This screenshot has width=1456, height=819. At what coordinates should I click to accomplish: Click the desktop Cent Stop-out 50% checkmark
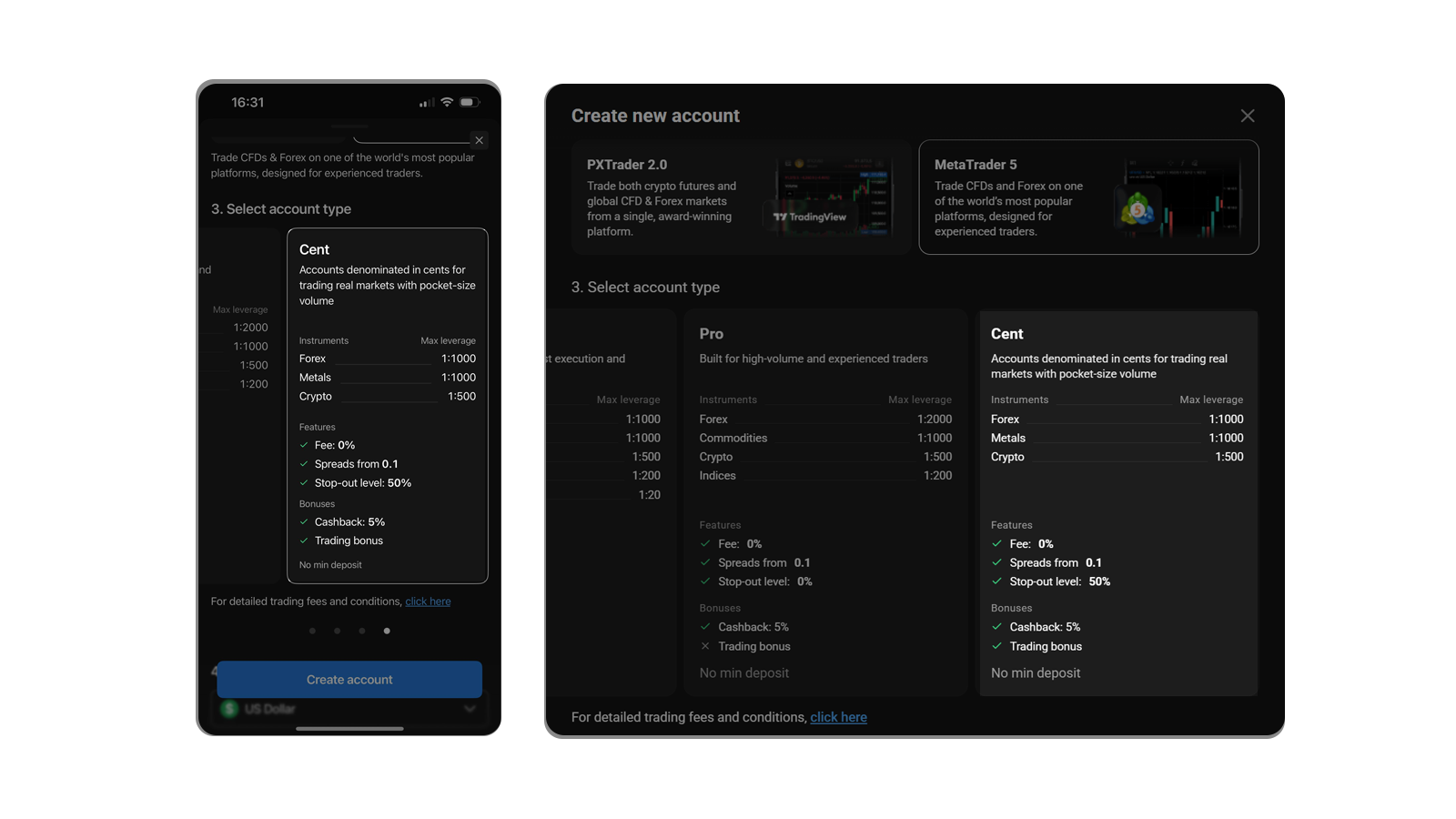click(x=996, y=581)
